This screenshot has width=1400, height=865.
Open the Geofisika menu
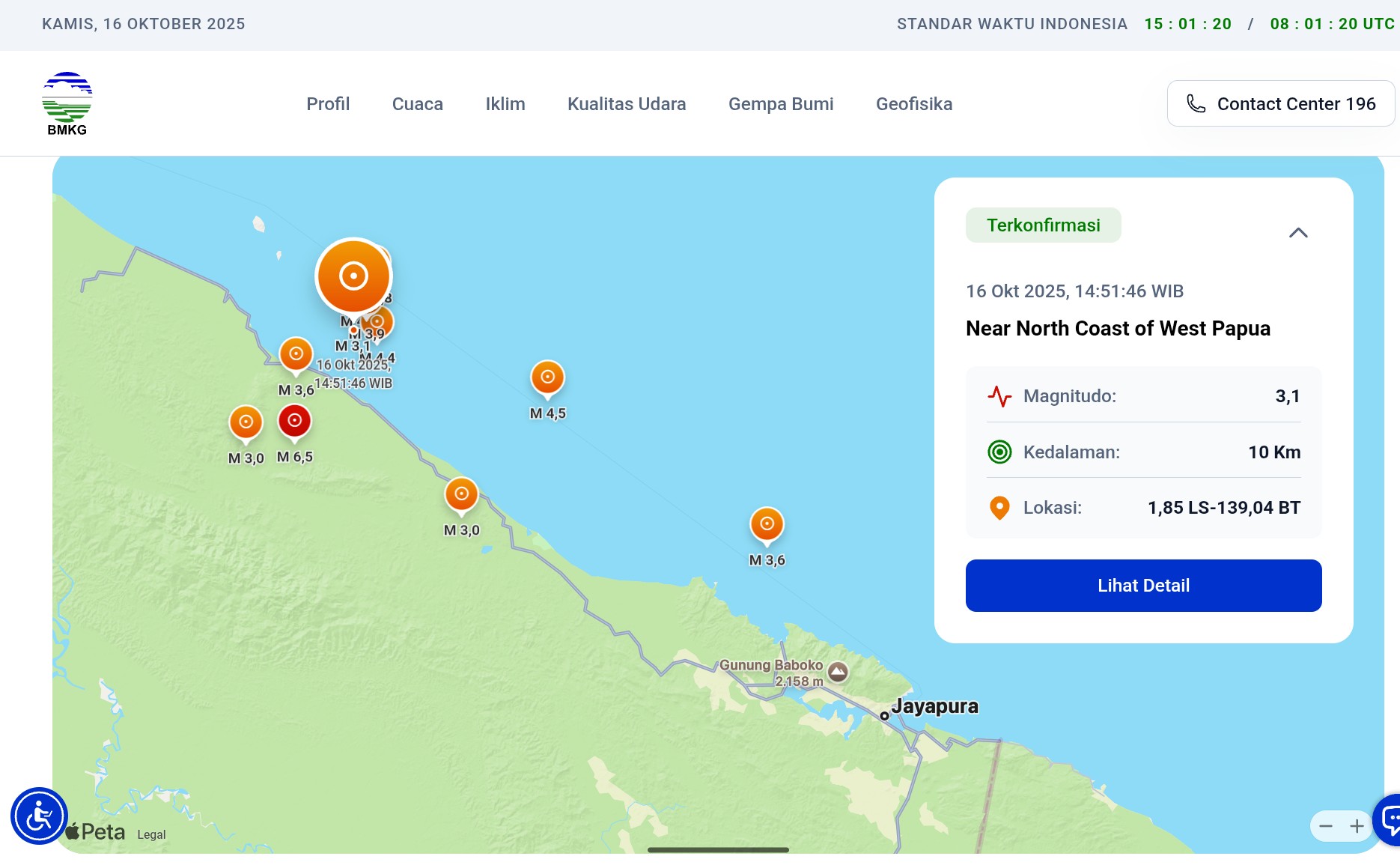click(914, 104)
